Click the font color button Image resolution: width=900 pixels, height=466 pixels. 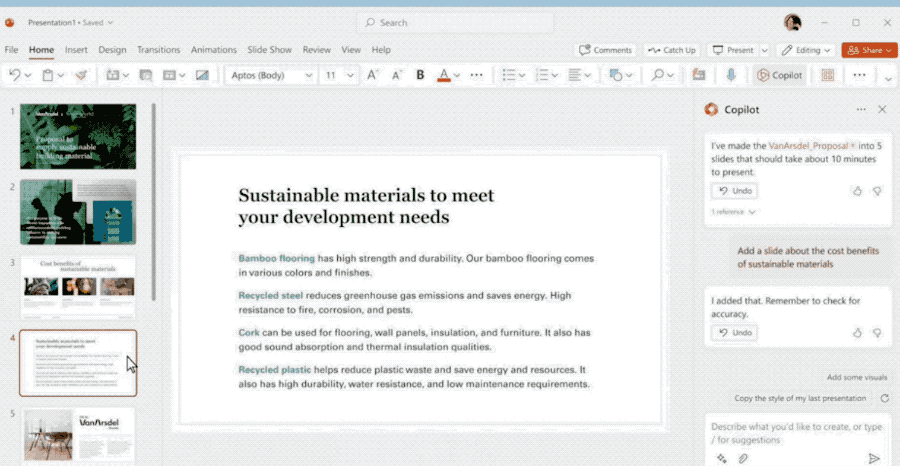[444, 75]
